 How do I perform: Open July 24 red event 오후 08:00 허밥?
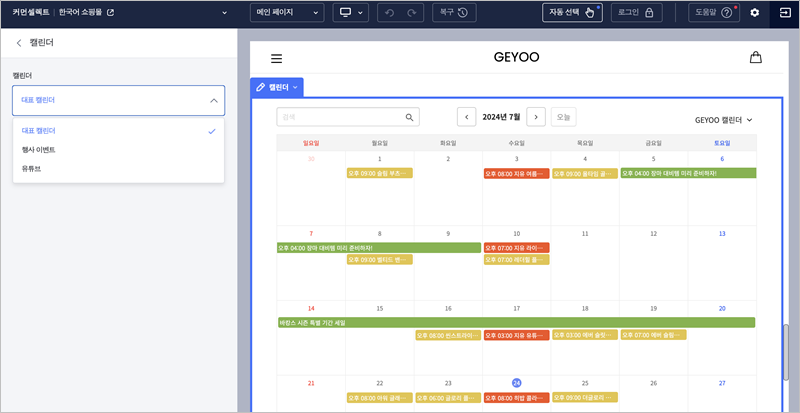point(516,398)
